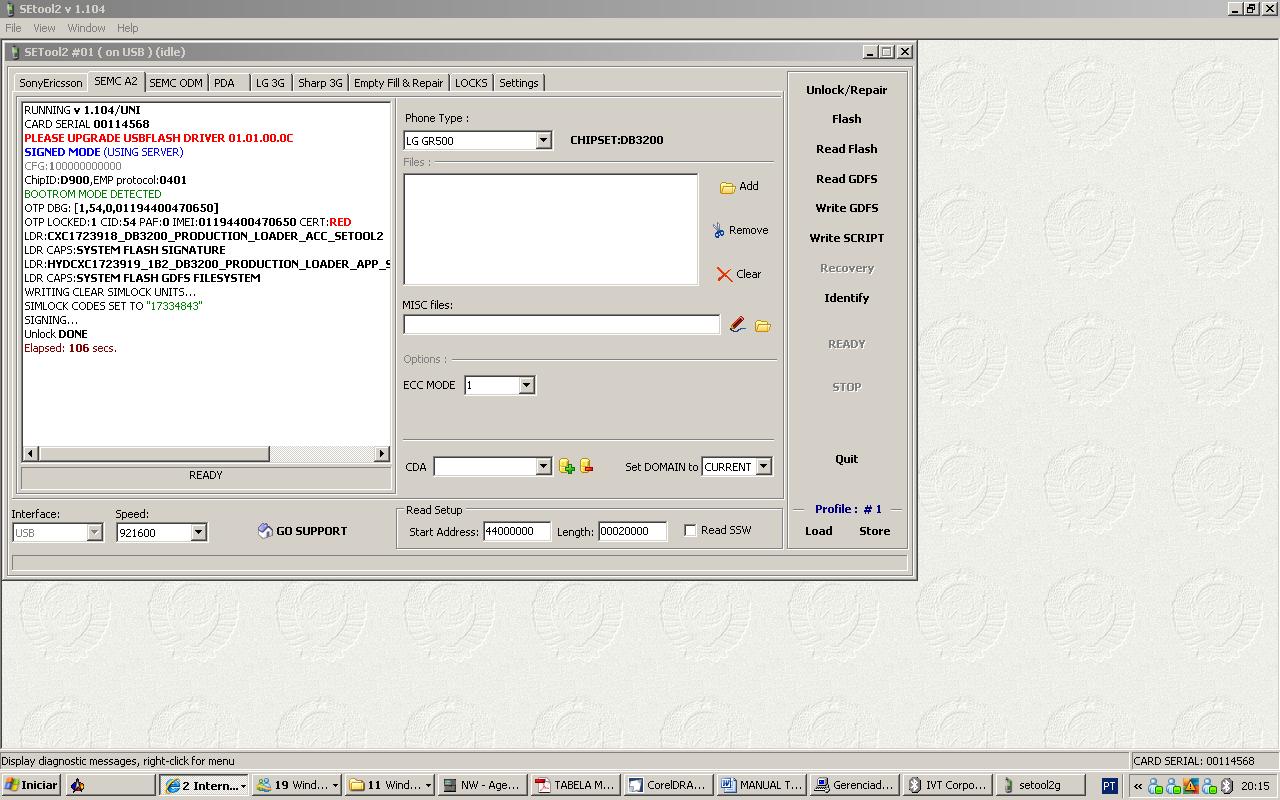Viewport: 1280px width, 800px height.
Task: Click the Read Flash button
Action: (846, 149)
